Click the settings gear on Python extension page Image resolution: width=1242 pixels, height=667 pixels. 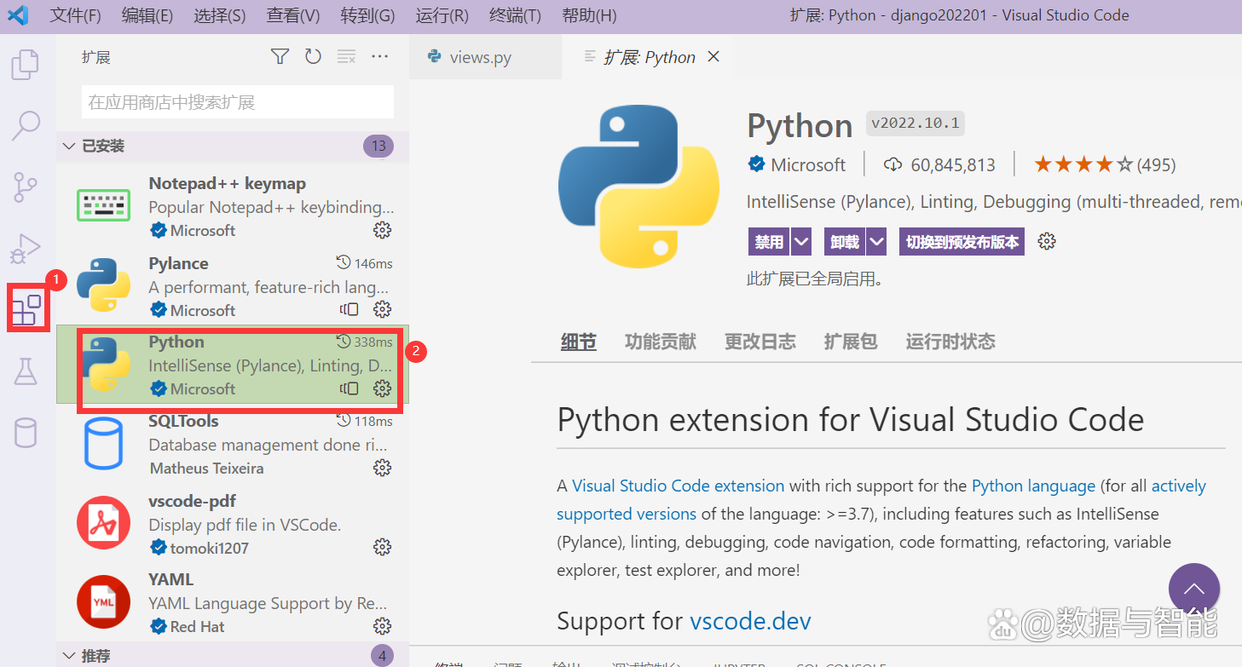[x=1046, y=241]
